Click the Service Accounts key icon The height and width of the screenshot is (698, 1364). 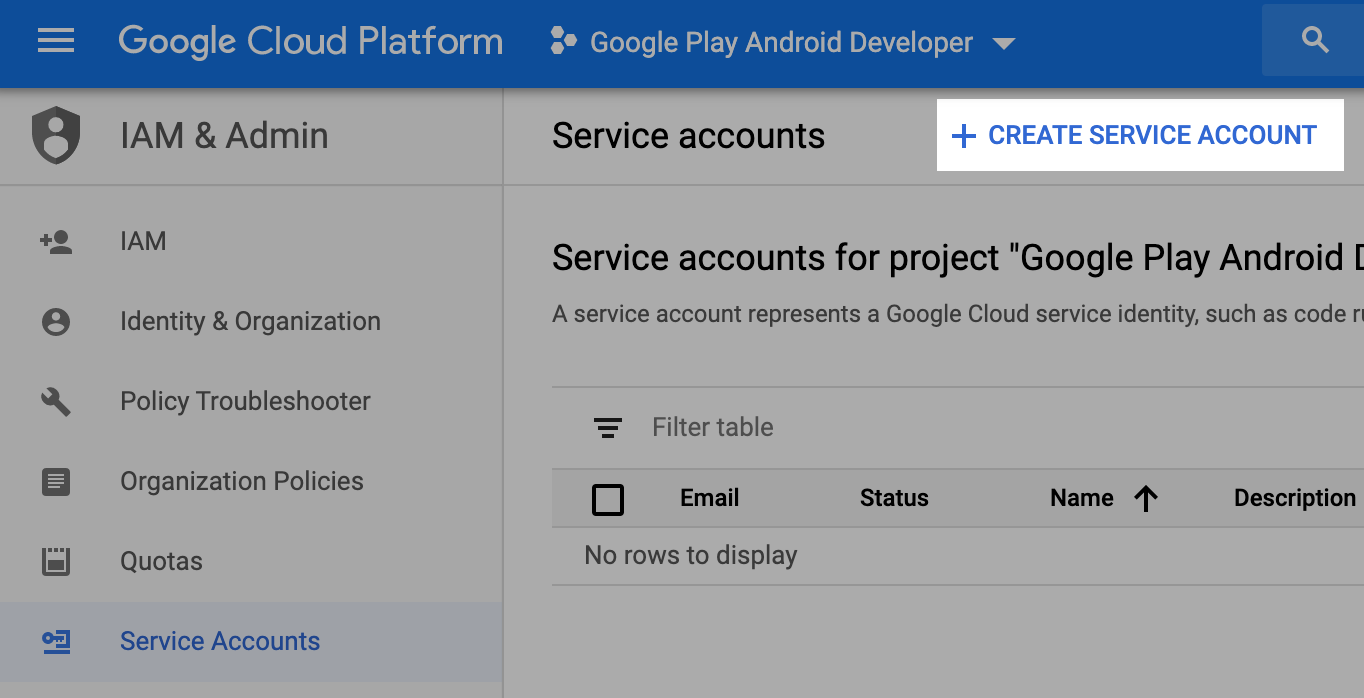click(x=56, y=641)
